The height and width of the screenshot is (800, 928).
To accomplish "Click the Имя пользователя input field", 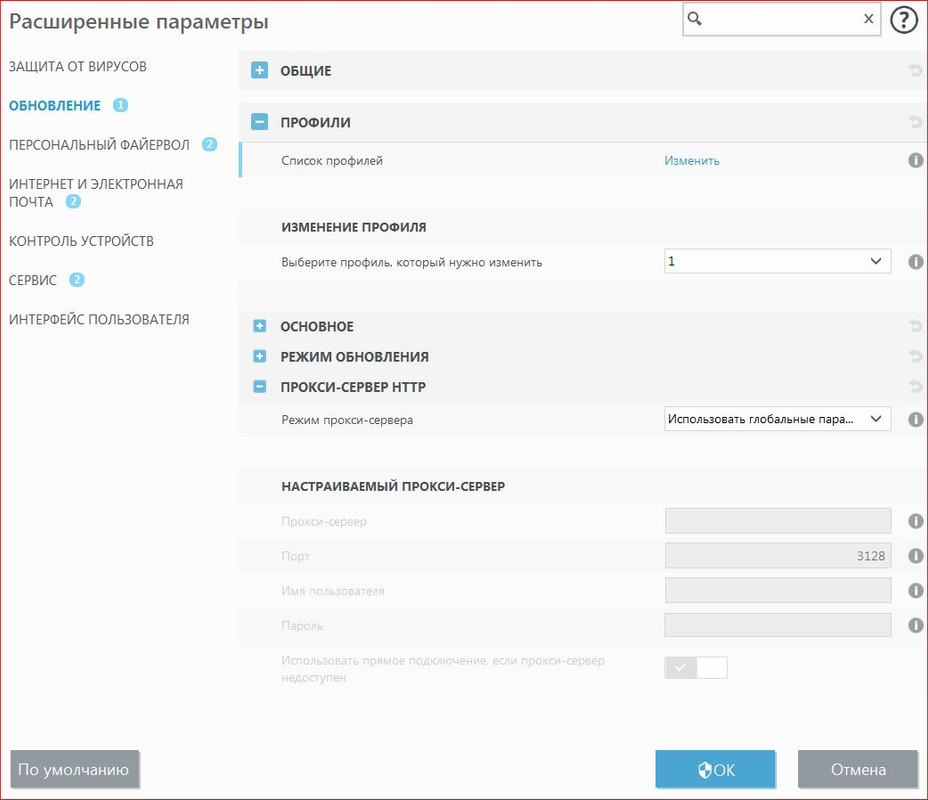I will tap(778, 590).
